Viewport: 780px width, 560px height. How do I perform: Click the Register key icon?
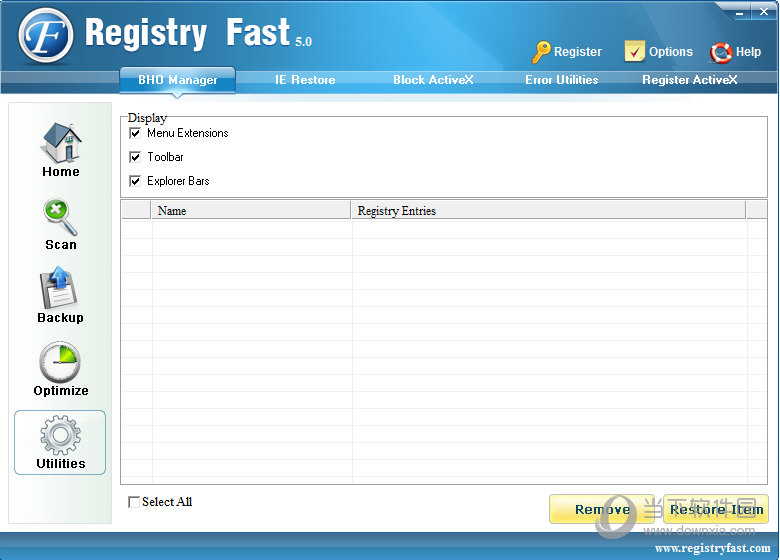pyautogui.click(x=541, y=52)
